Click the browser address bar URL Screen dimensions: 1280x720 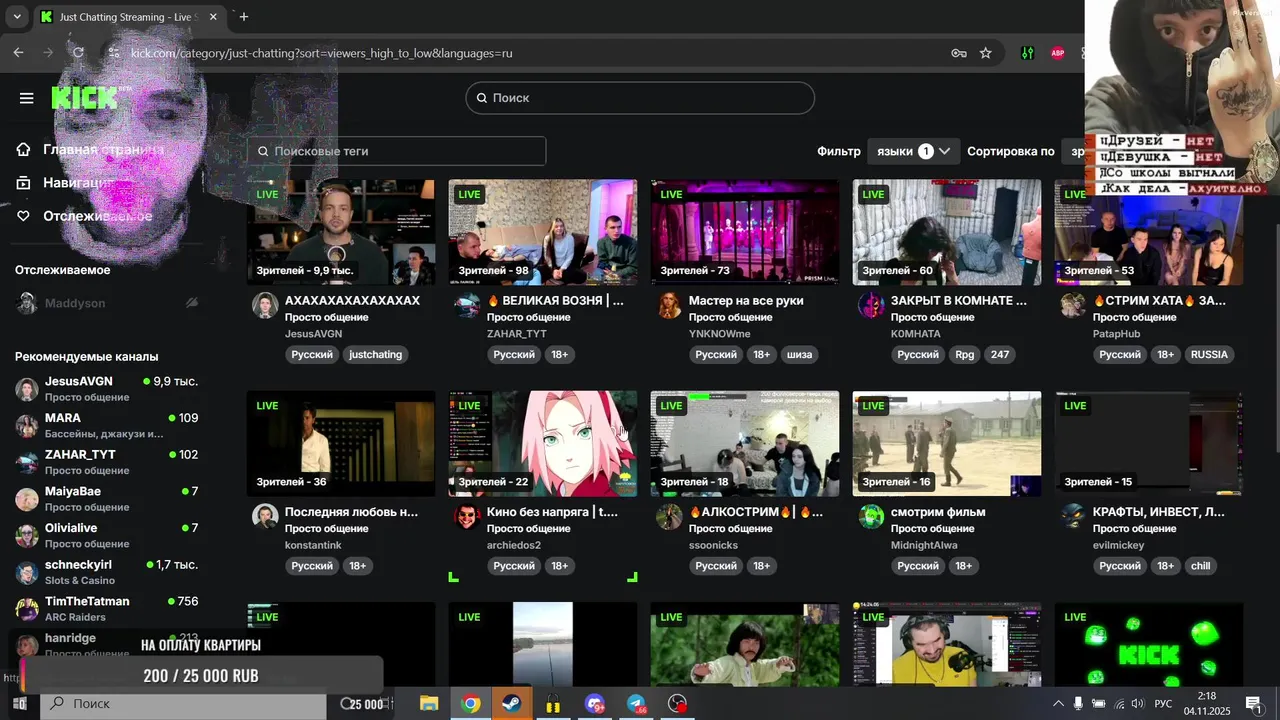pos(321,53)
